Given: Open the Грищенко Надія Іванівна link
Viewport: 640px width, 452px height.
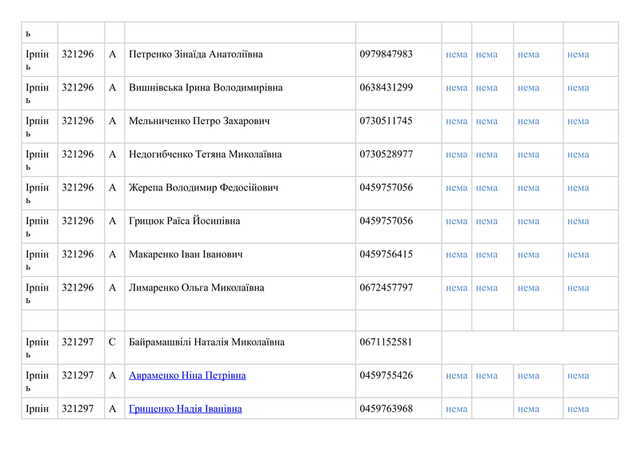Looking at the screenshot, I should point(185,409).
